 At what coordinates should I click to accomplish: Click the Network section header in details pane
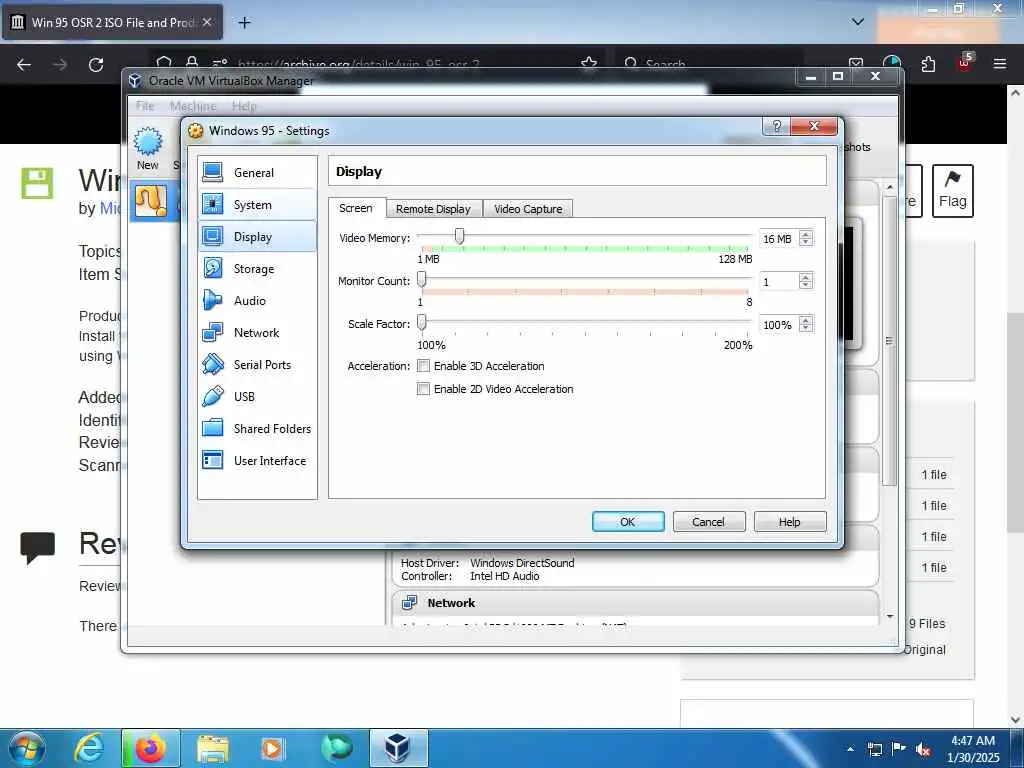click(x=635, y=603)
